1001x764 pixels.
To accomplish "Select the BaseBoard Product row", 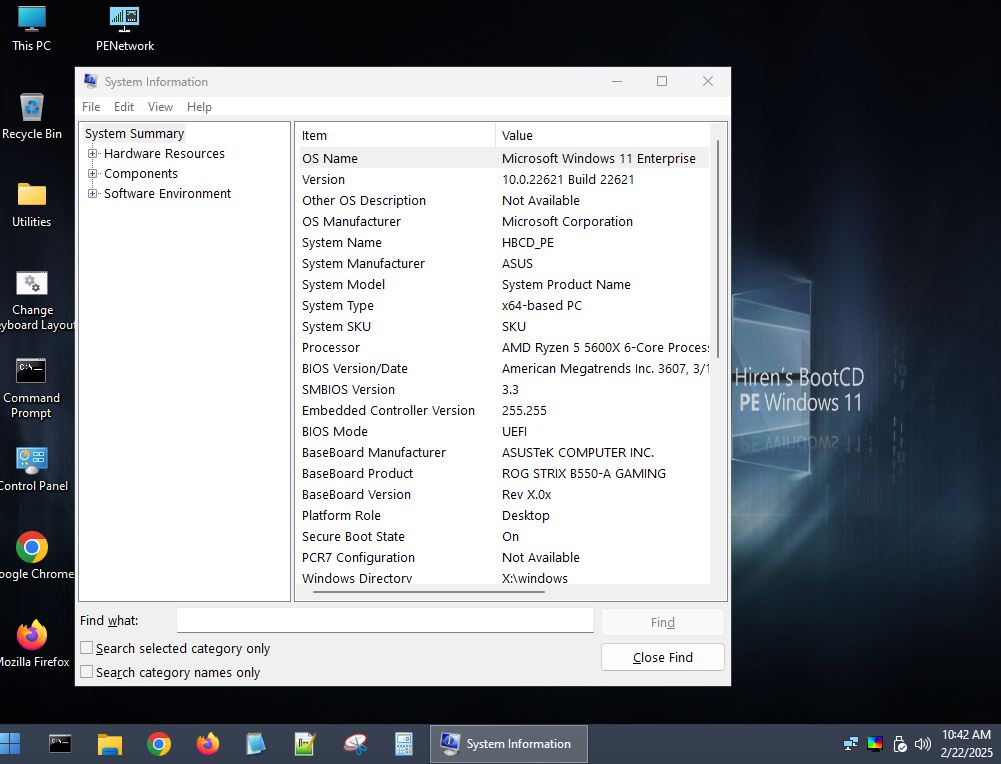I will click(504, 474).
